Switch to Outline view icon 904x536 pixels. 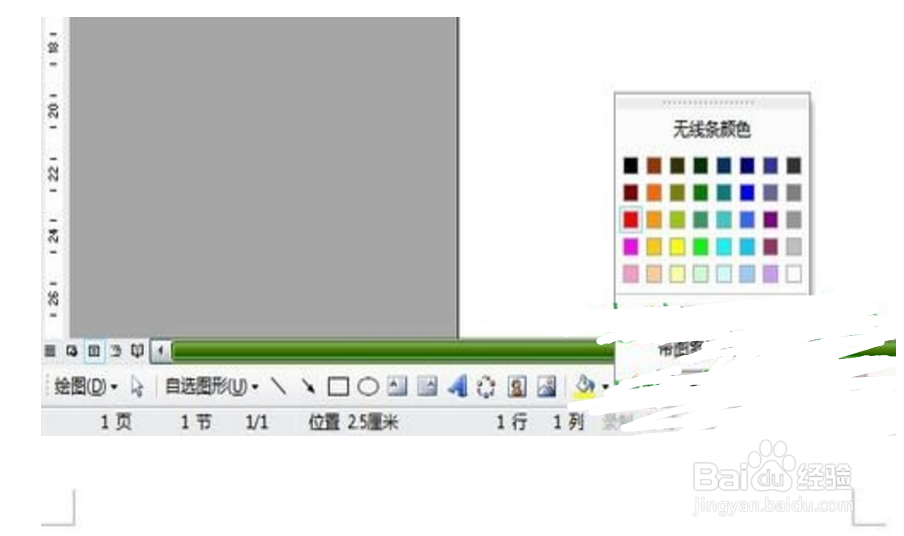pos(116,350)
